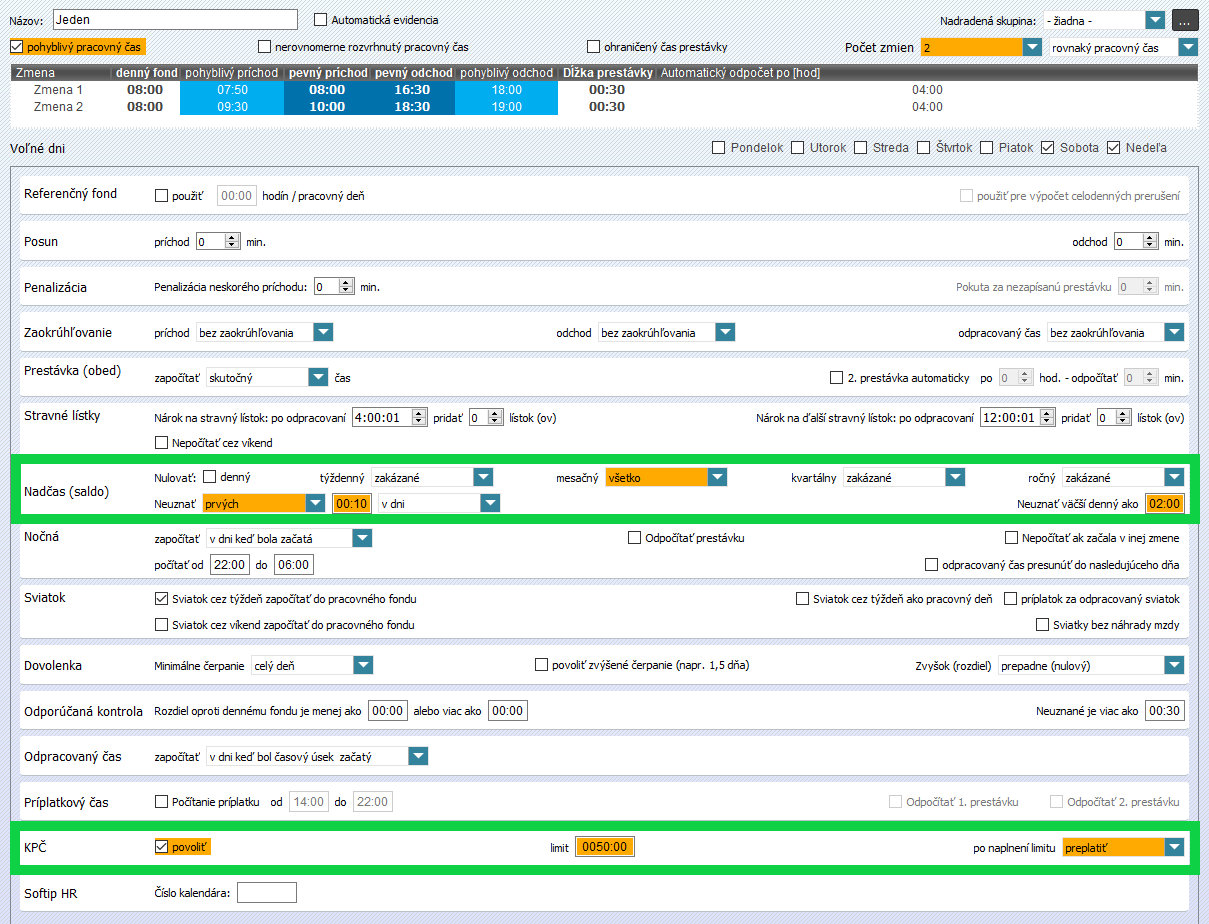Expand príchod rounding dropdown
Image resolution: width=1209 pixels, height=924 pixels.
[323, 332]
